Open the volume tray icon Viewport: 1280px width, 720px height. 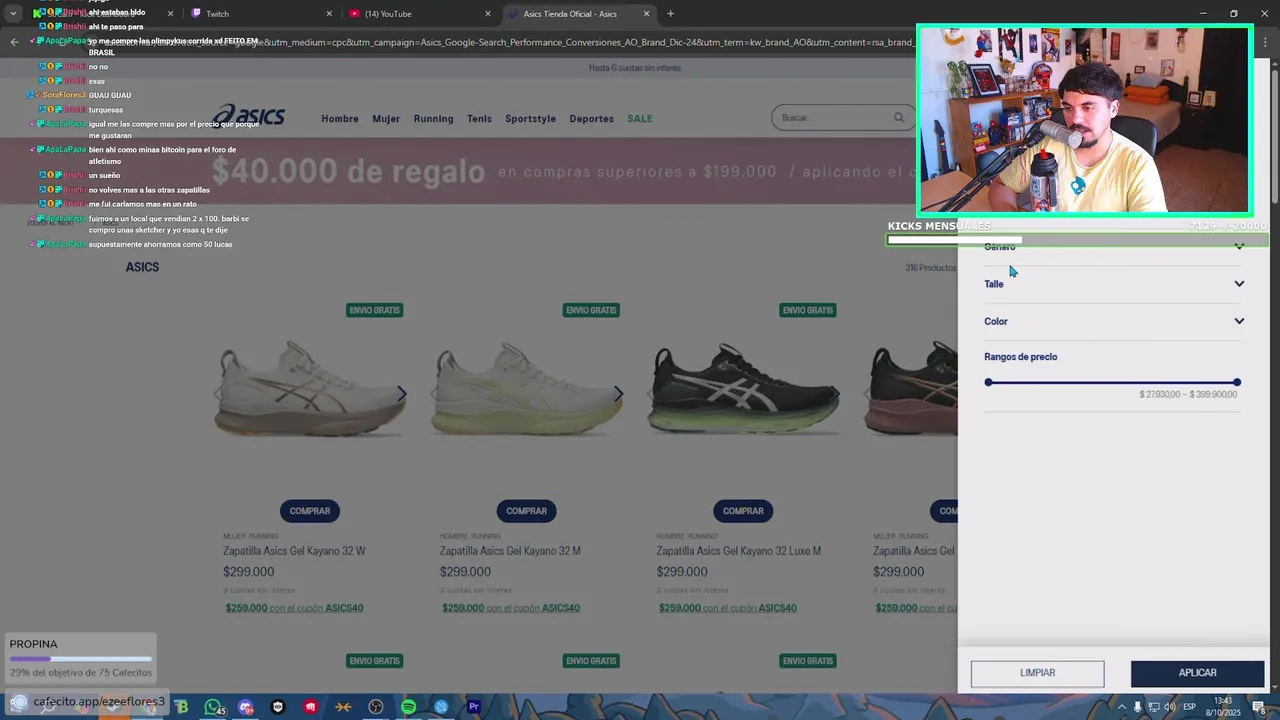pyautogui.click(x=1169, y=707)
